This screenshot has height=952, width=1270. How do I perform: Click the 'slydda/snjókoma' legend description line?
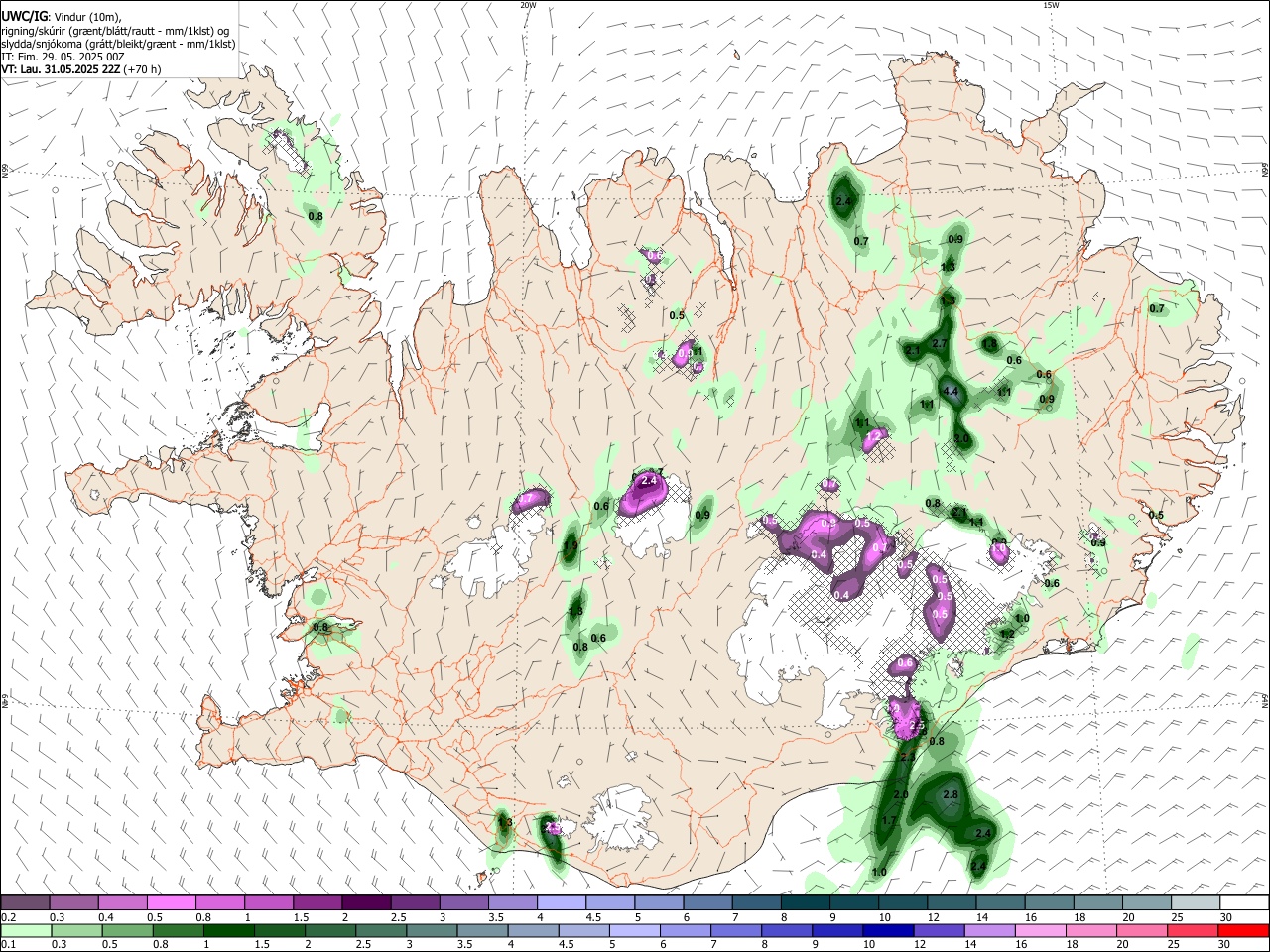(118, 44)
